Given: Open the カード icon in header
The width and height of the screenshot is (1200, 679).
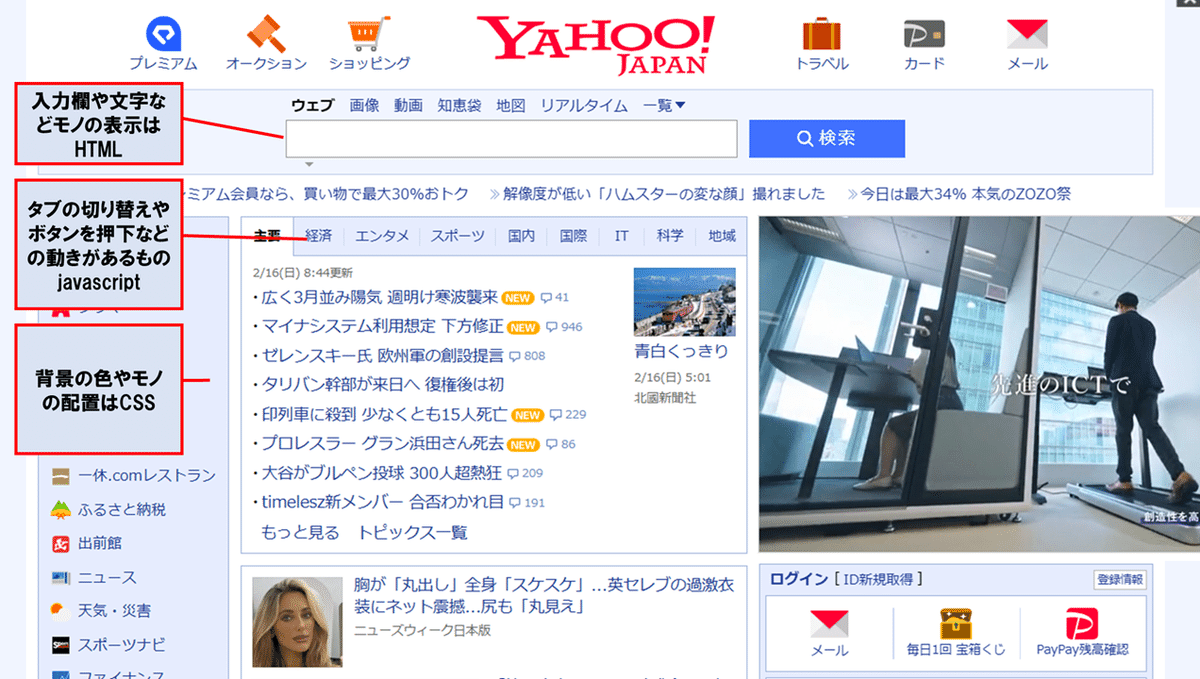Looking at the screenshot, I should click(923, 34).
